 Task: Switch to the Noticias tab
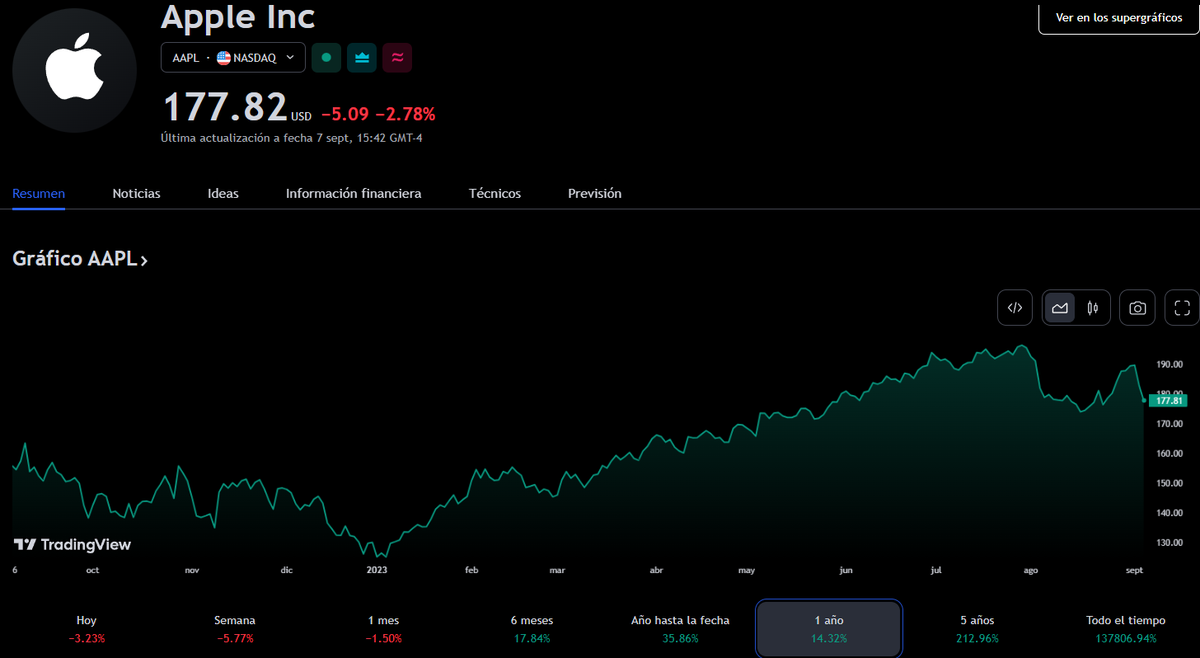pyautogui.click(x=136, y=193)
